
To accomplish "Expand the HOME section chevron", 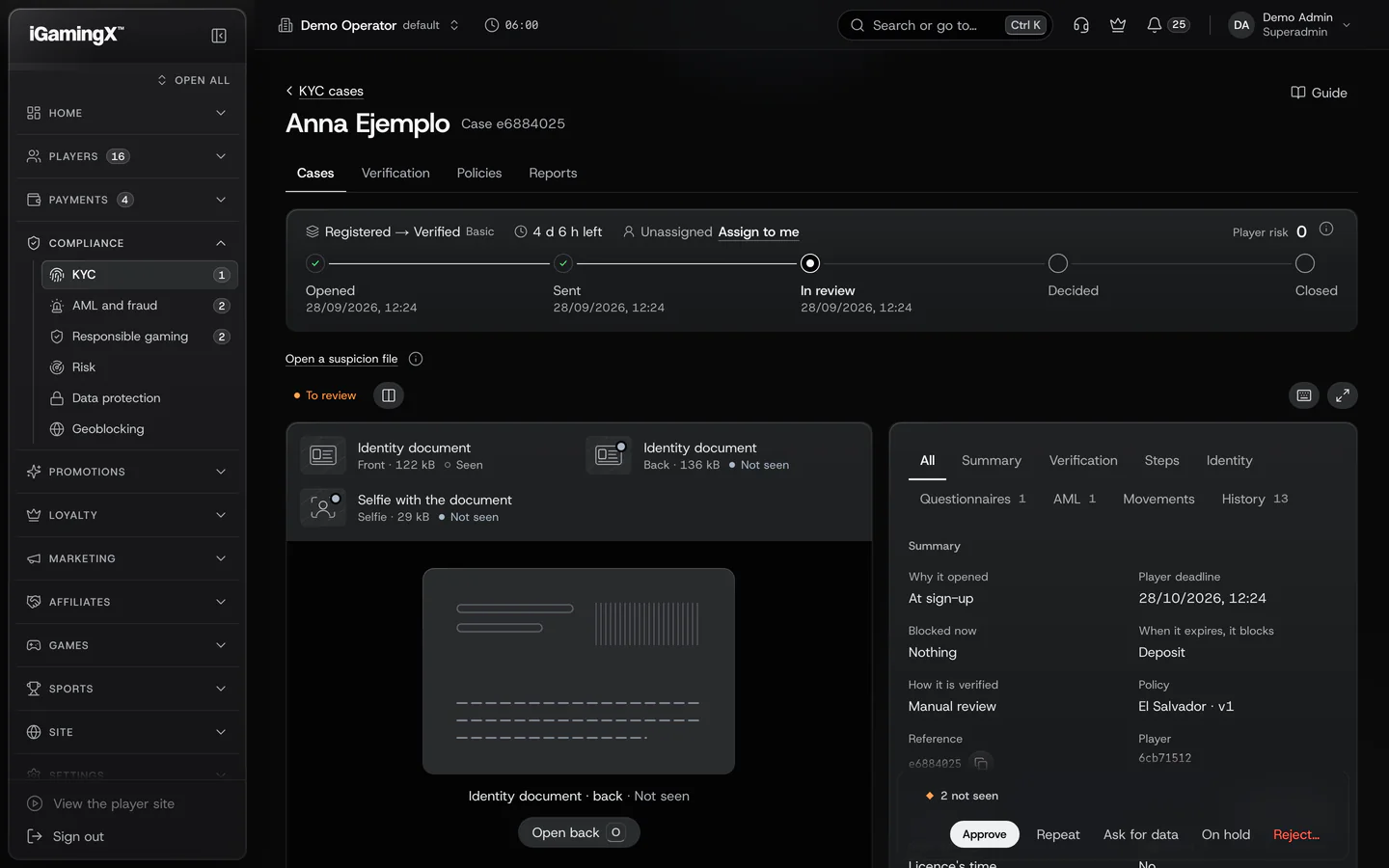I will click(221, 113).
